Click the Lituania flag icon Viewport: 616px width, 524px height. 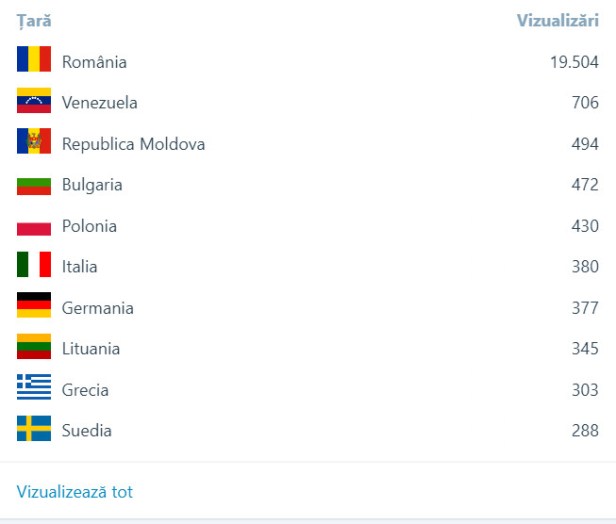pos(34,348)
